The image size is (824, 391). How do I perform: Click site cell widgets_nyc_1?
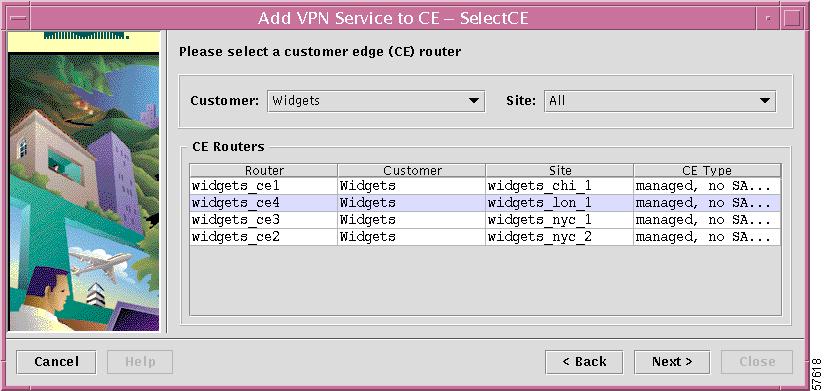(x=560, y=220)
